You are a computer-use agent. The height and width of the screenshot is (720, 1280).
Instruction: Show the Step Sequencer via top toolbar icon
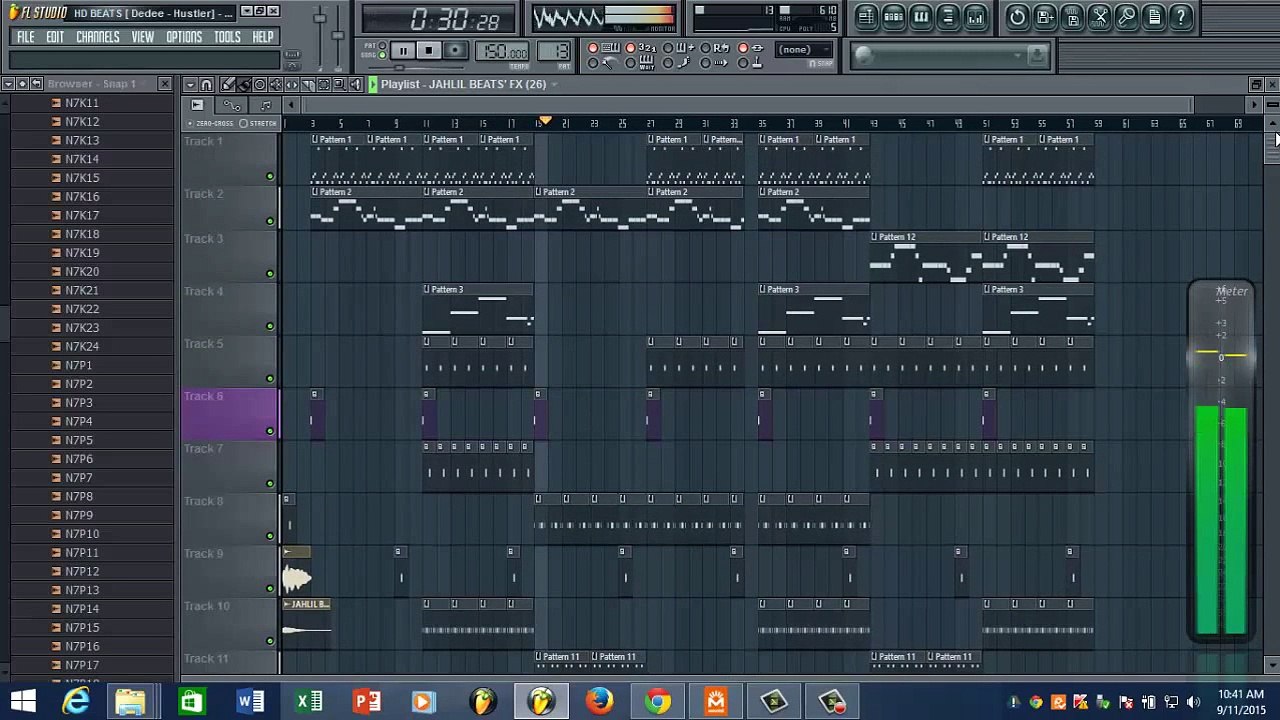tap(894, 17)
